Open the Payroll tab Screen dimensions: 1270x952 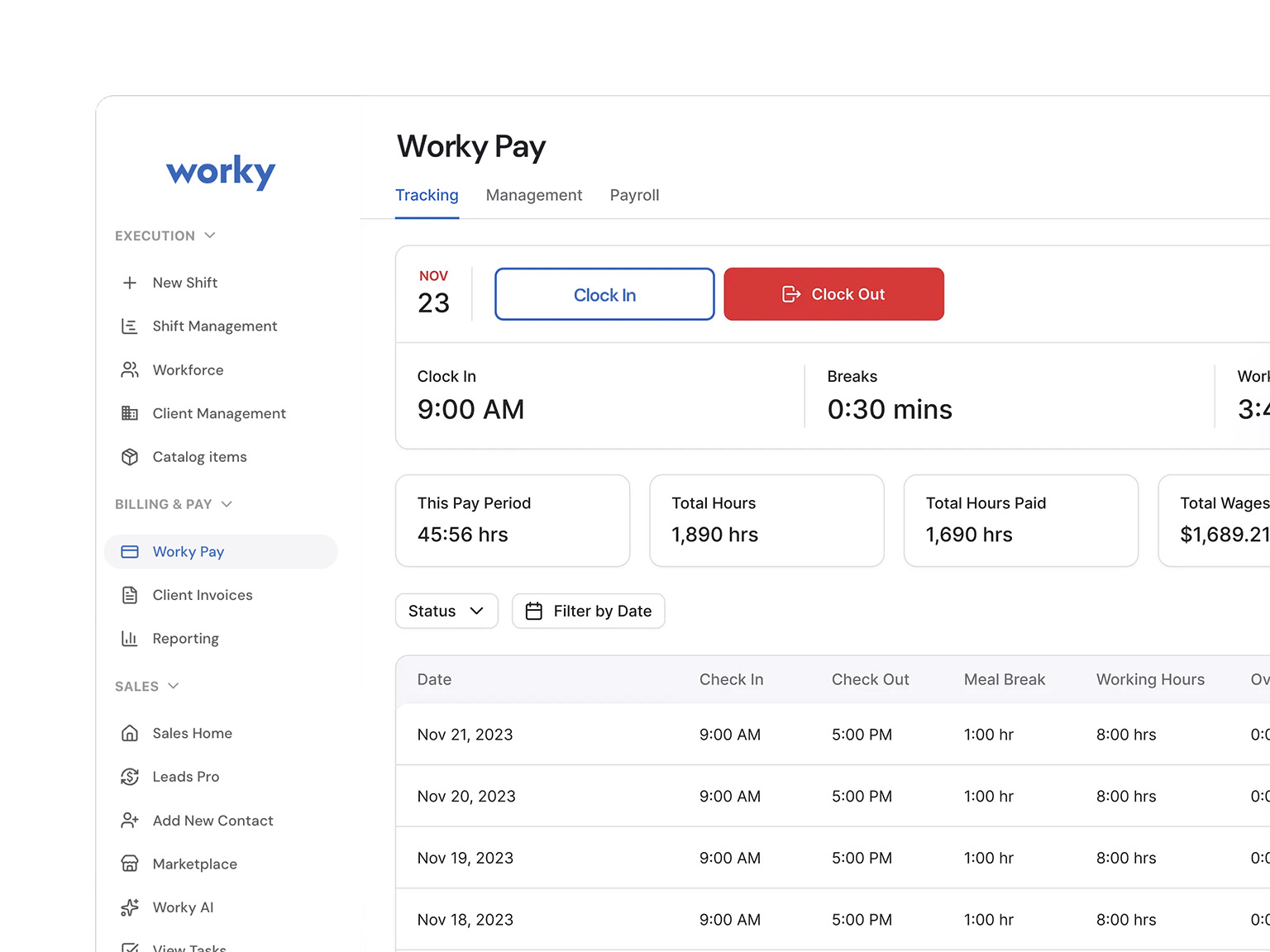pyautogui.click(x=635, y=195)
